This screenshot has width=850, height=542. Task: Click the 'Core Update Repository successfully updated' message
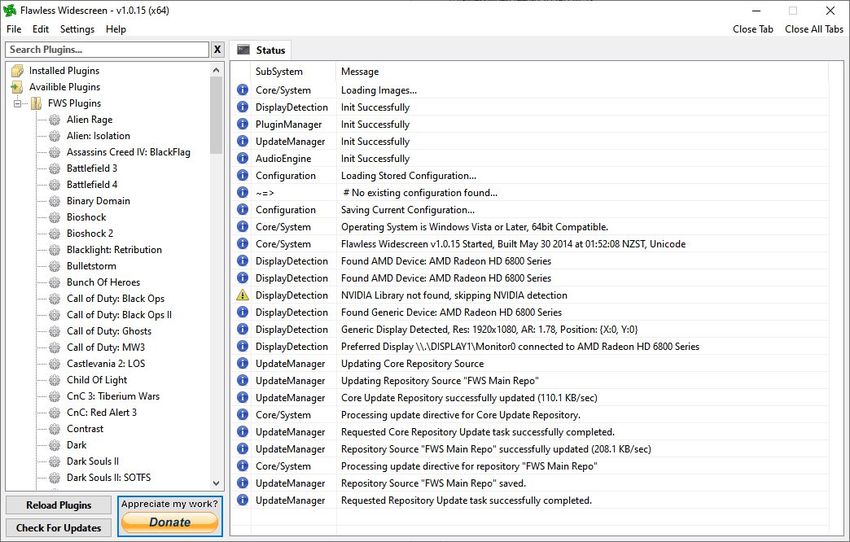click(x=469, y=397)
